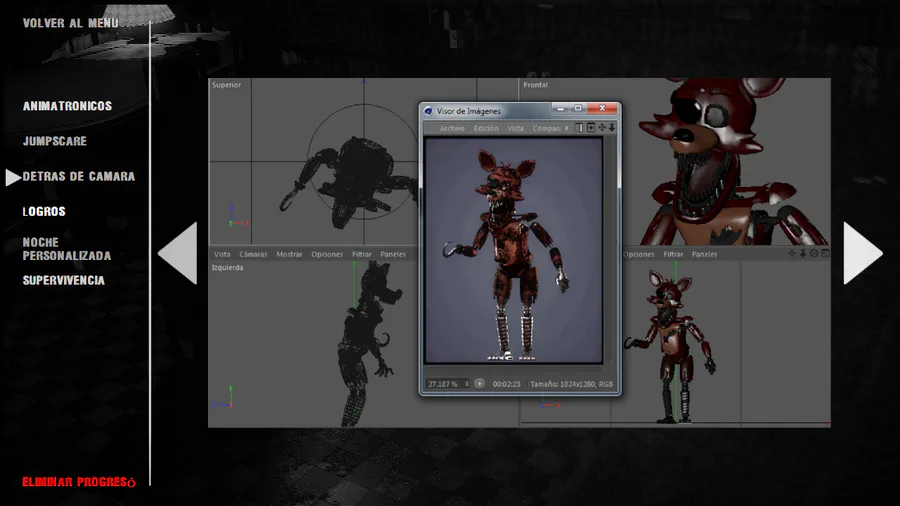
Task: Open Edición menu in Visor de Imágenes
Action: click(486, 128)
